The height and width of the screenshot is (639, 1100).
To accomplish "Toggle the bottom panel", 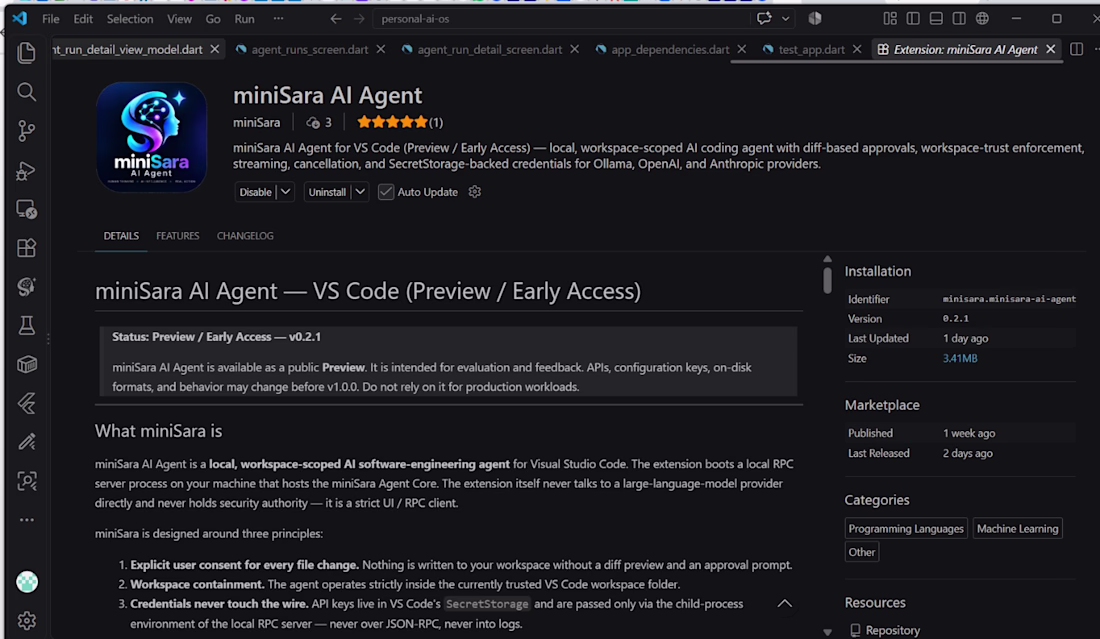I will click(x=936, y=19).
